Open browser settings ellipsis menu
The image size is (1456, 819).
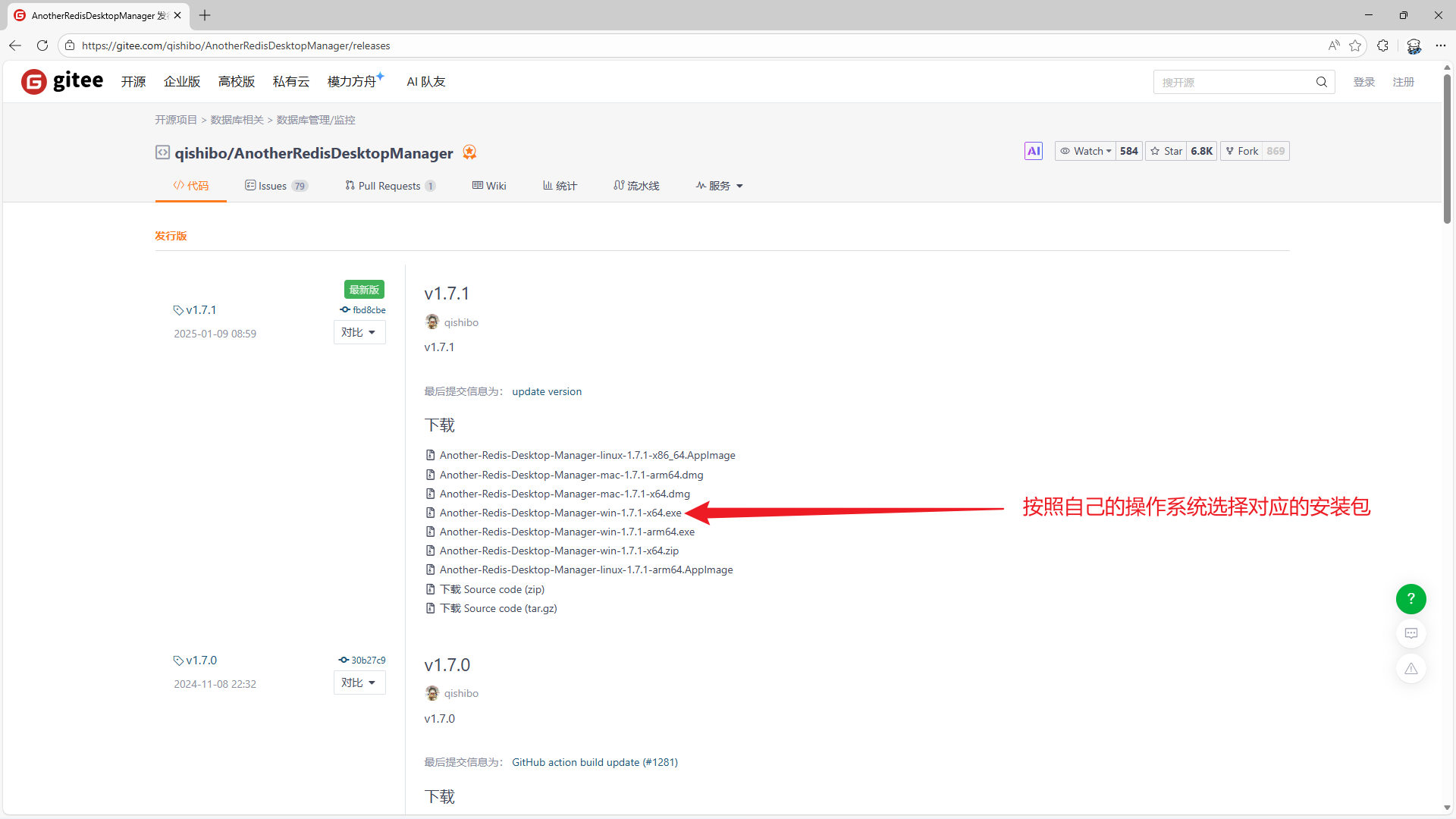1441,45
